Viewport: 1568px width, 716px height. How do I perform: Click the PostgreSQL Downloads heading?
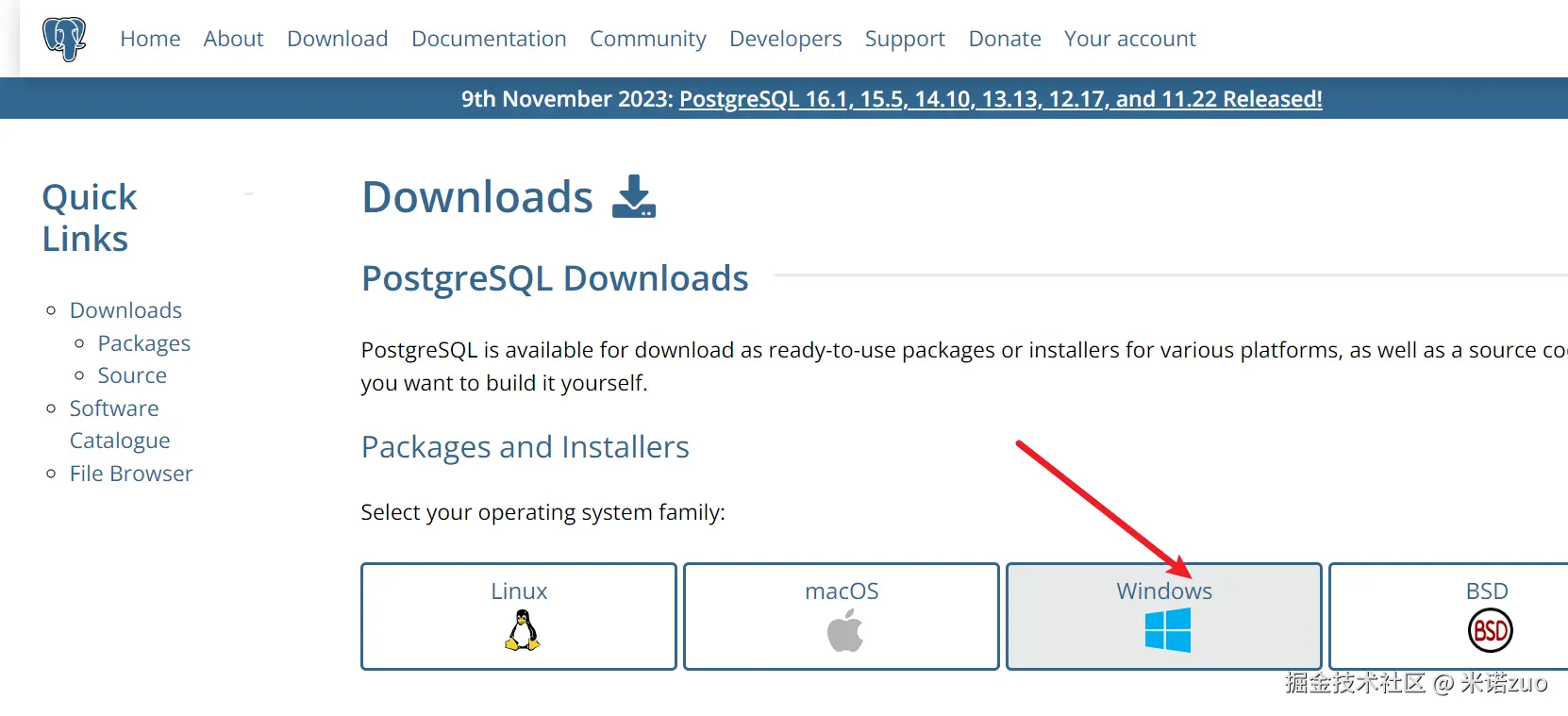pos(555,278)
